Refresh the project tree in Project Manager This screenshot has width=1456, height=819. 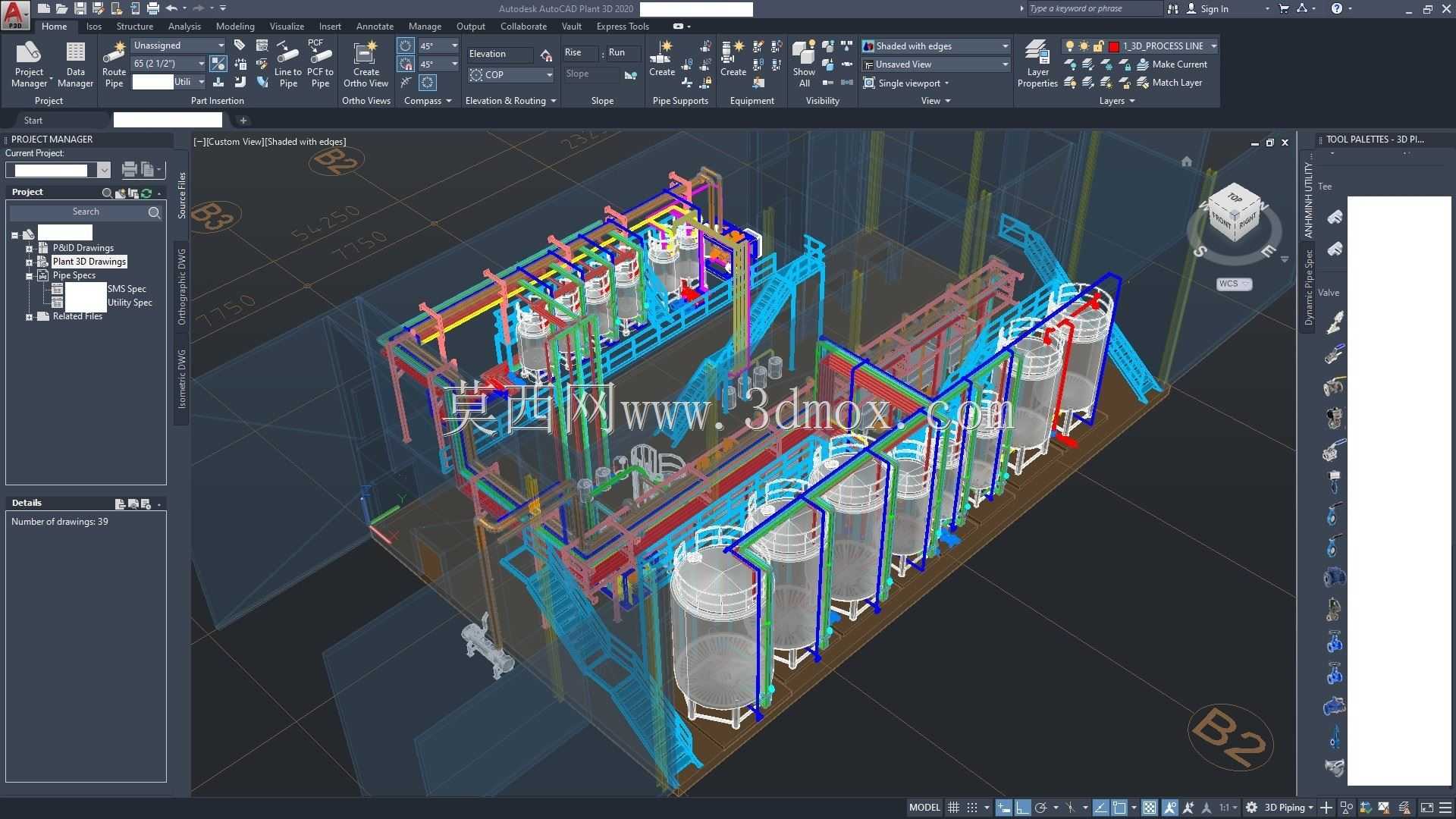pos(146,193)
